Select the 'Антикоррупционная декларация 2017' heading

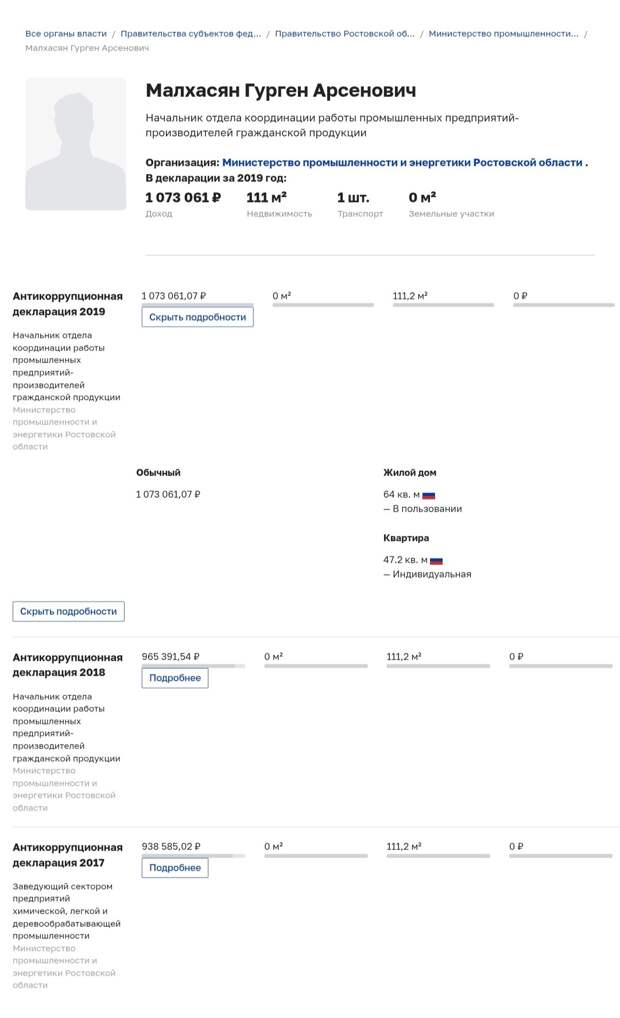pyautogui.click(x=68, y=855)
